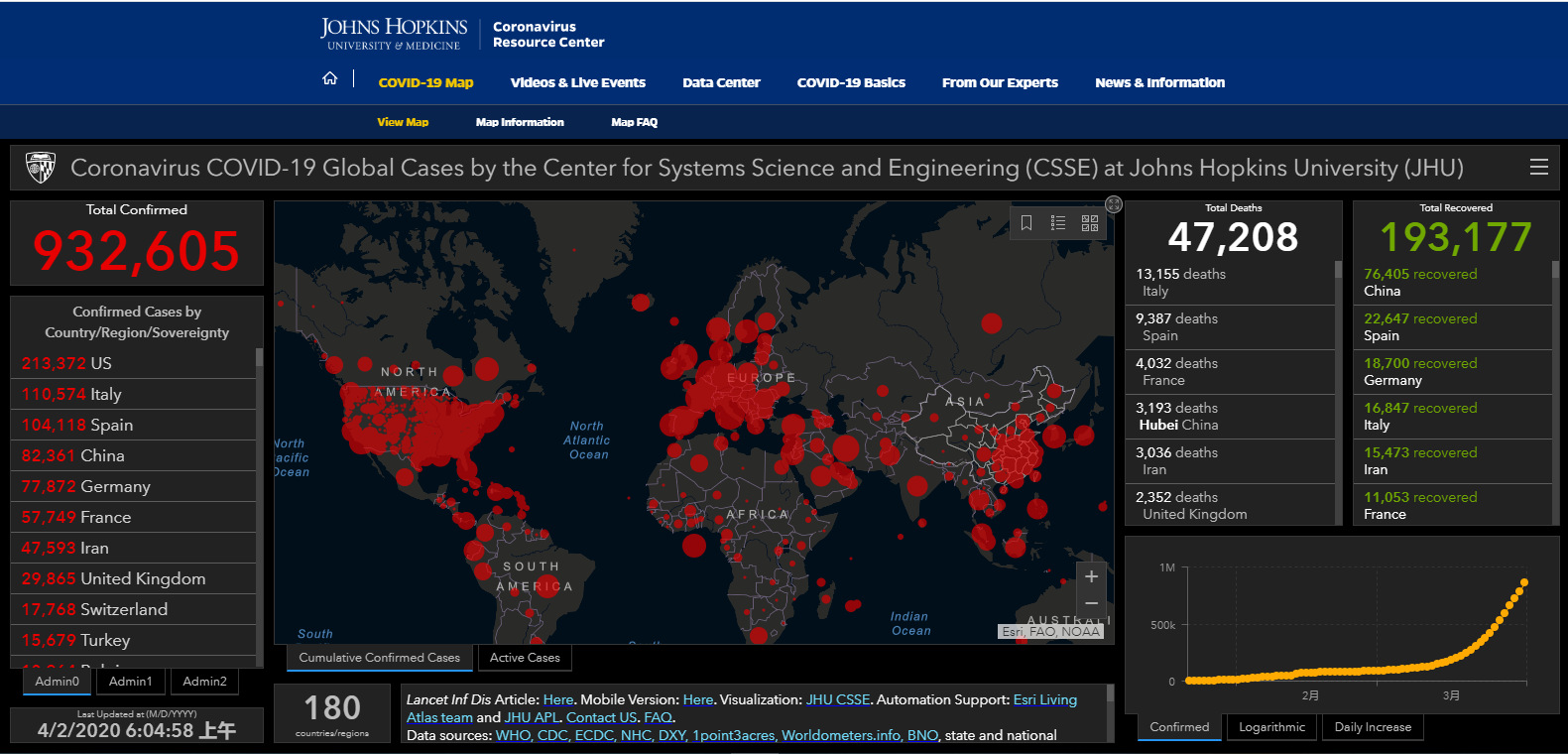Viewport: 1568px width, 754px height.
Task: Select the Italy row with 110,574 cases
Action: (133, 394)
